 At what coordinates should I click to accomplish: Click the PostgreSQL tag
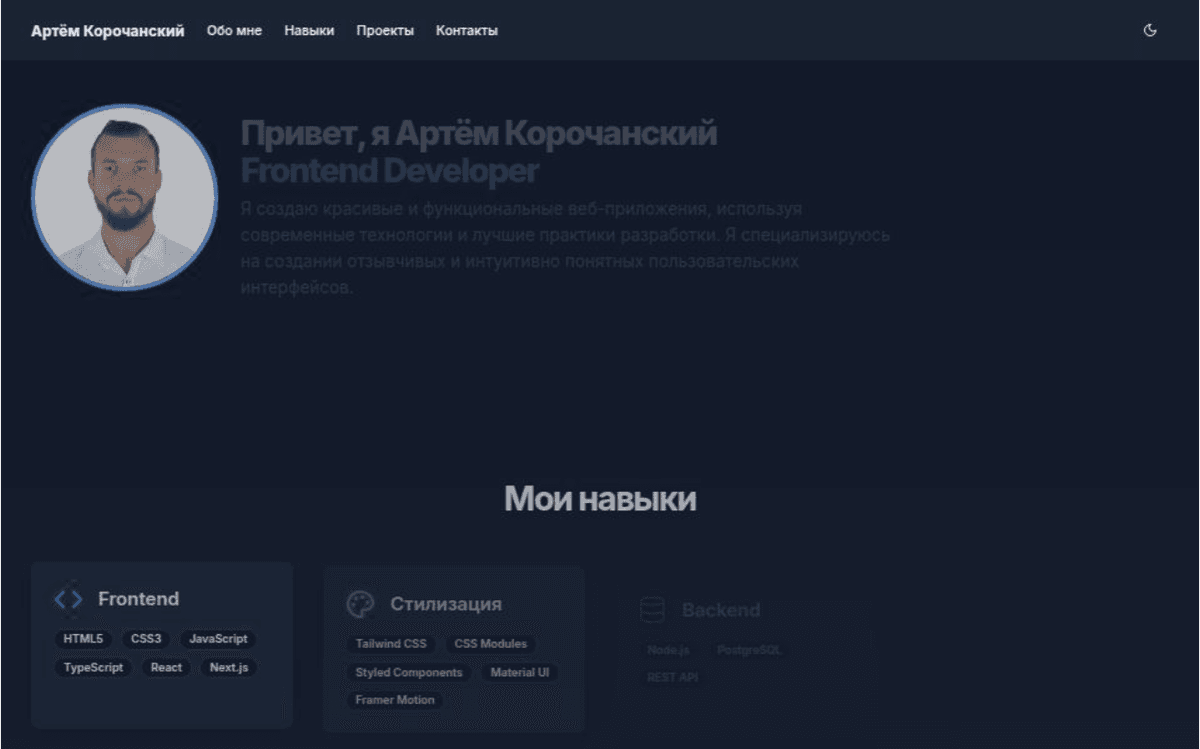(749, 650)
